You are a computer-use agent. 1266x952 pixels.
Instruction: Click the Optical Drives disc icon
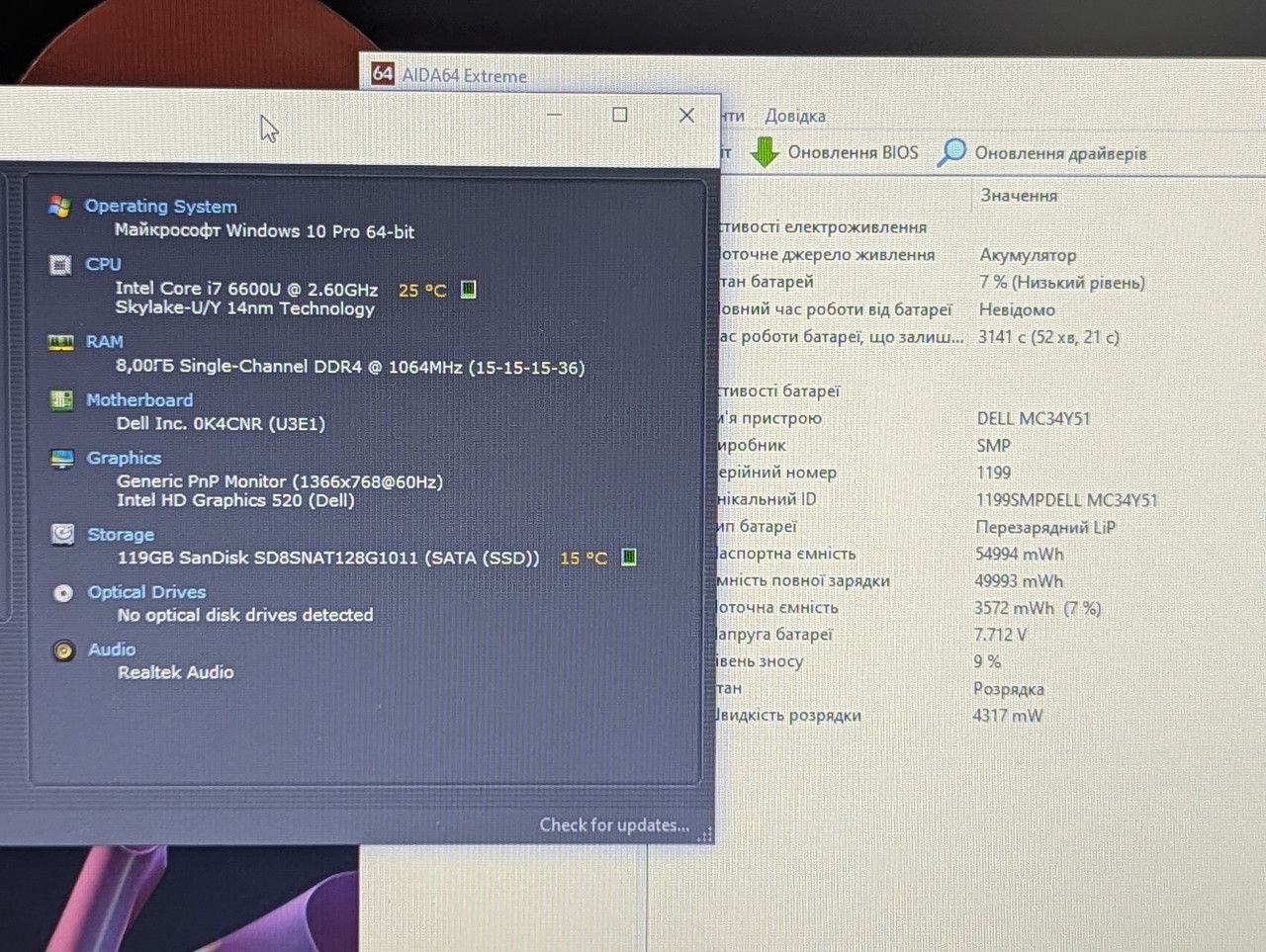pyautogui.click(x=63, y=593)
